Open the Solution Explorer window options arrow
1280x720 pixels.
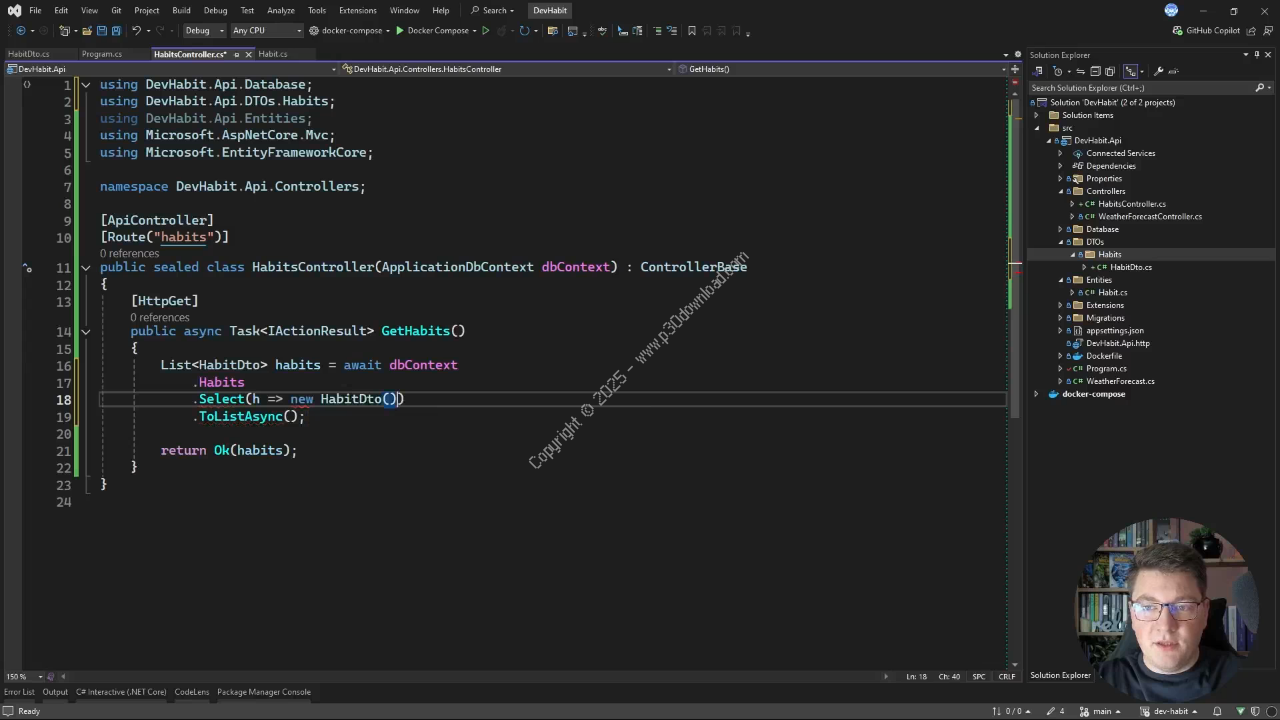click(1246, 55)
